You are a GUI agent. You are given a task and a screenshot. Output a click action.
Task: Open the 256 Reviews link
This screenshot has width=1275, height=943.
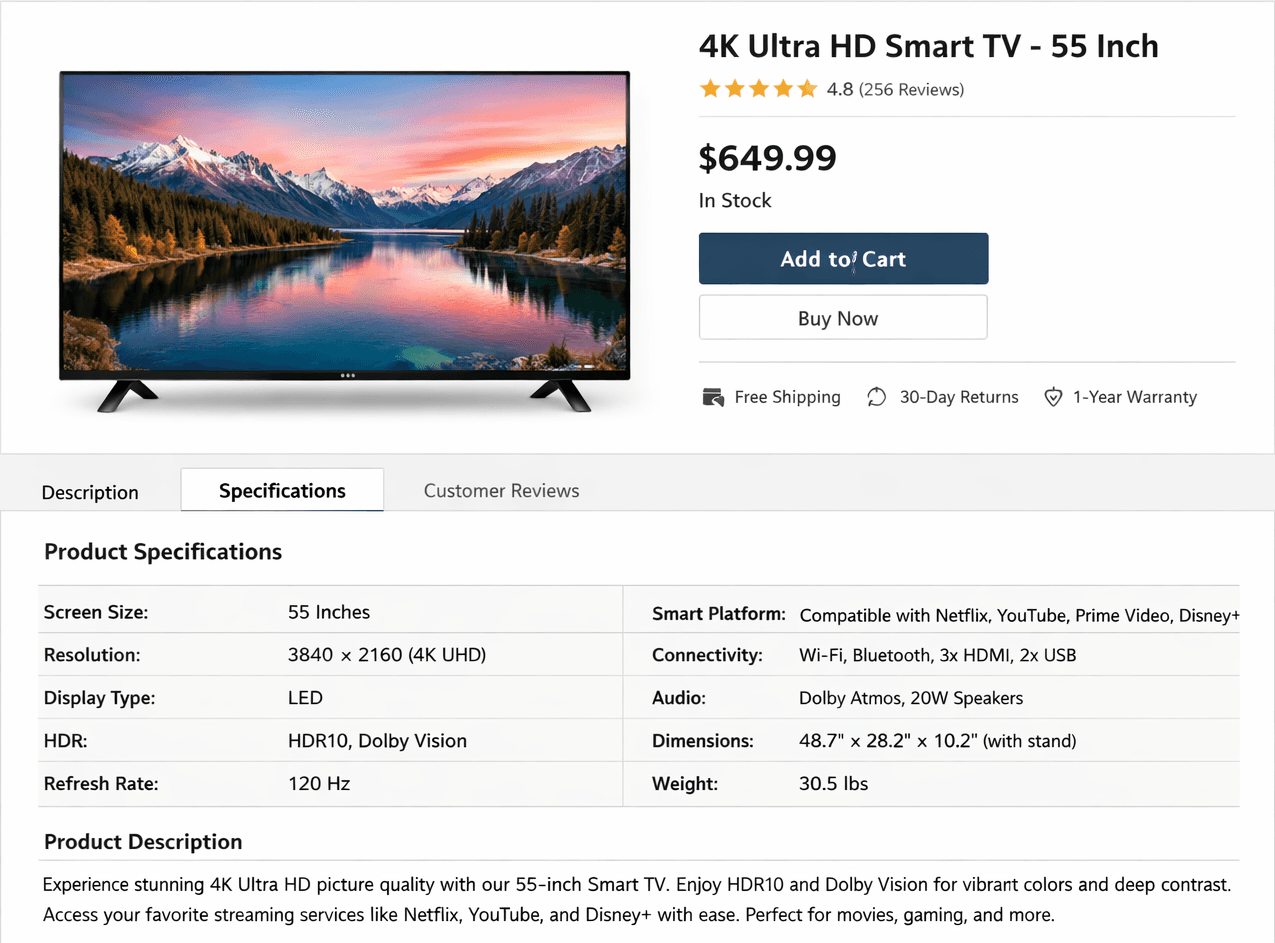pyautogui.click(x=911, y=89)
